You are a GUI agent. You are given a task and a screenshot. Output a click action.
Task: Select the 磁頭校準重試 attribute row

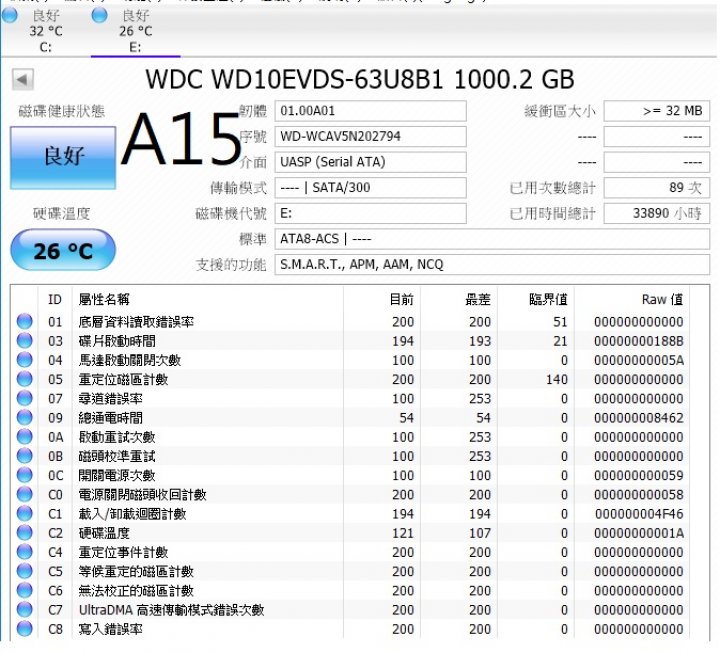[x=350, y=456]
